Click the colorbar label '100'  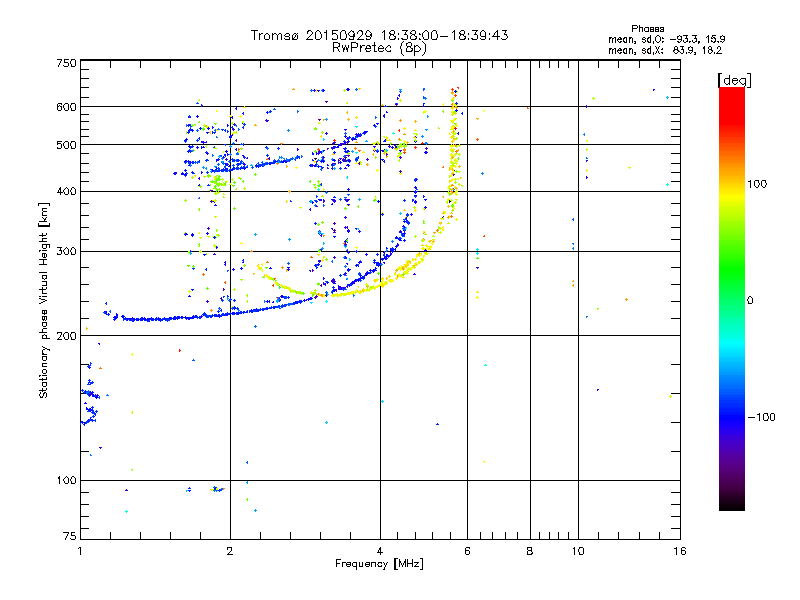coord(757,184)
